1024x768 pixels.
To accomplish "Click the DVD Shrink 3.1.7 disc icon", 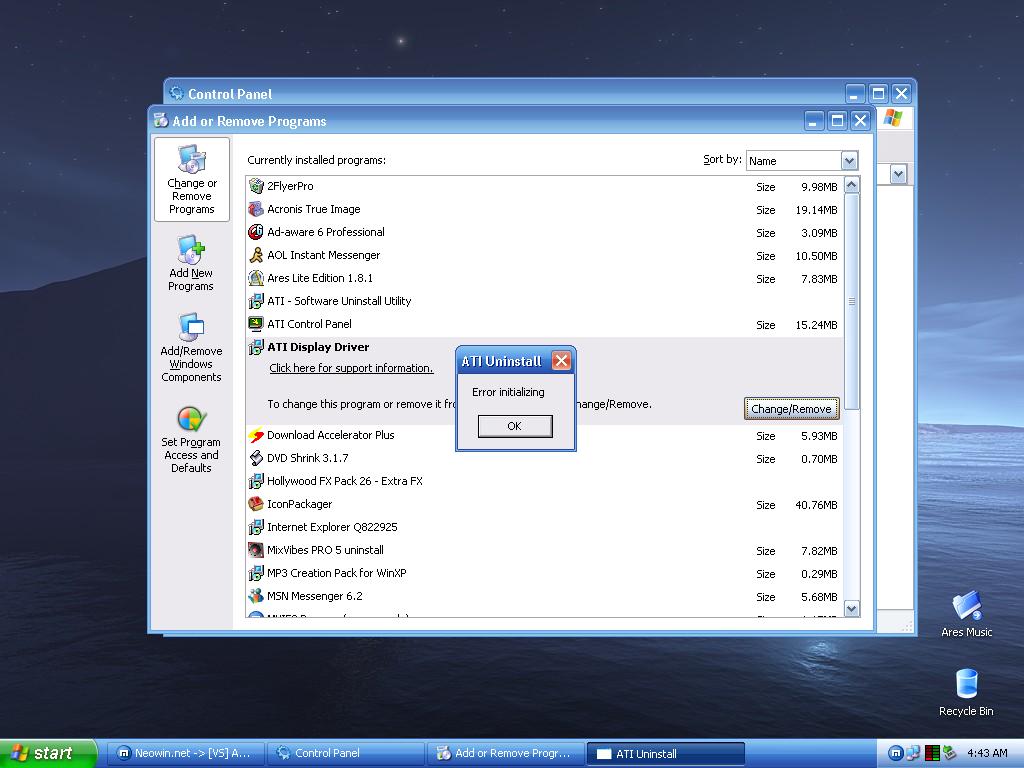I will pos(258,459).
